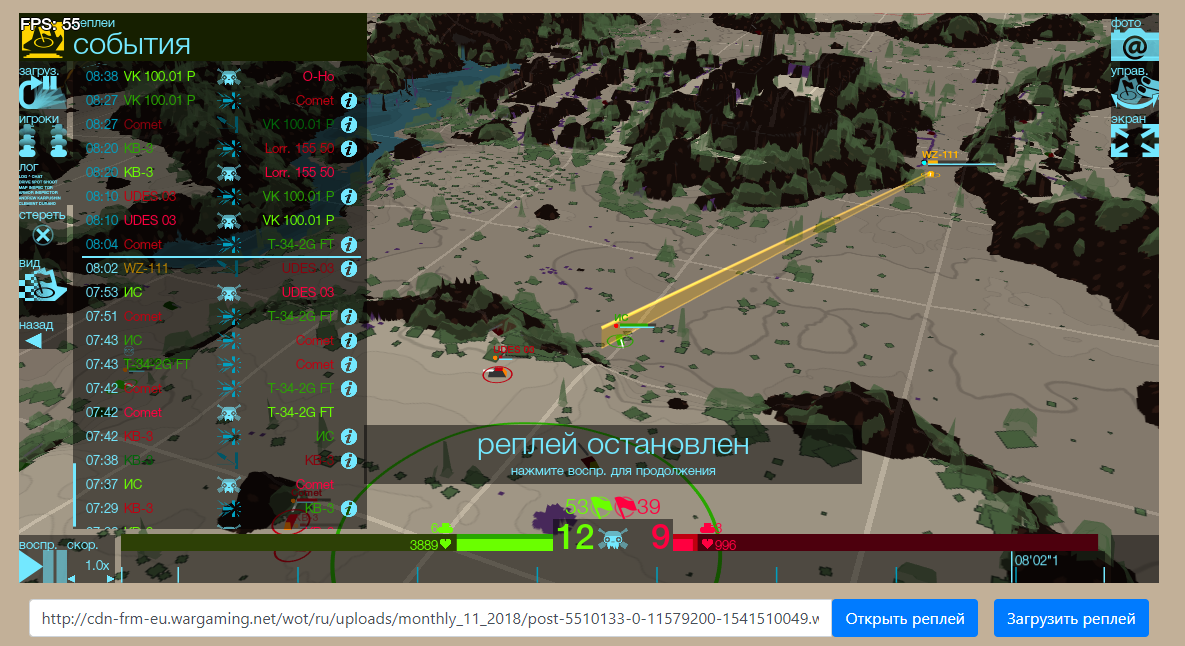
Task: Click the Загрузить реплей button
Action: coord(1071,618)
